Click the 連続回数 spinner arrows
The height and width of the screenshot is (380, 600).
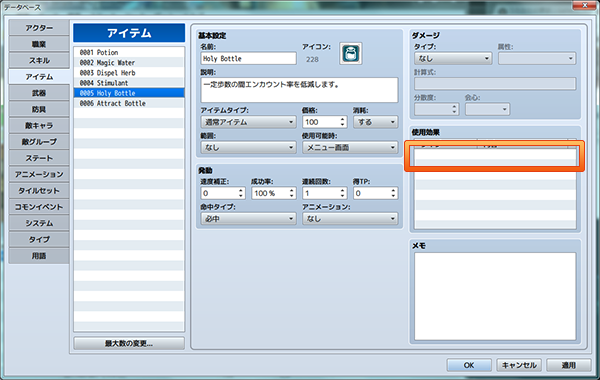343,193
